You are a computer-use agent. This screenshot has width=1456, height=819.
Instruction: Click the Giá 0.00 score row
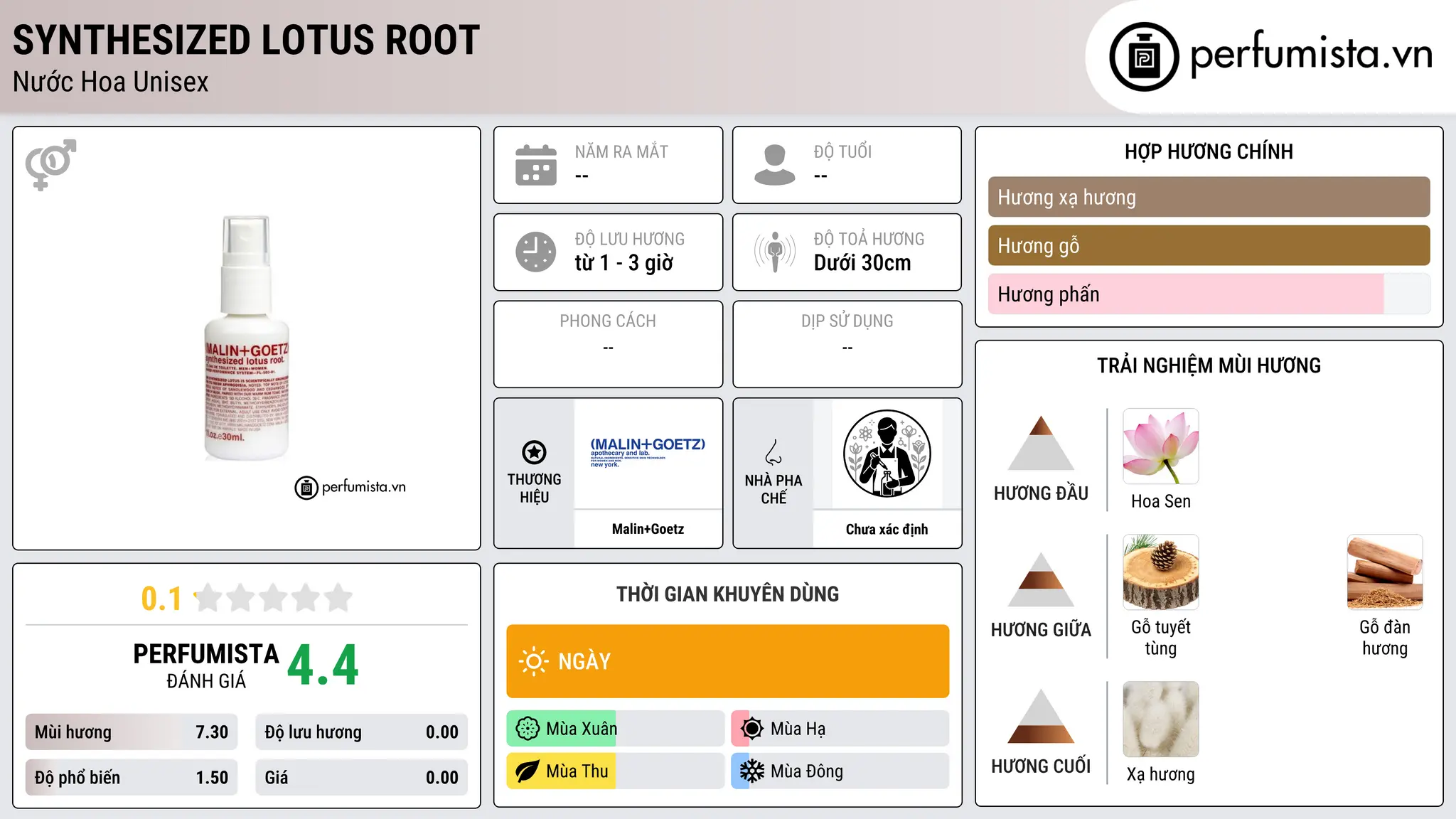361,778
